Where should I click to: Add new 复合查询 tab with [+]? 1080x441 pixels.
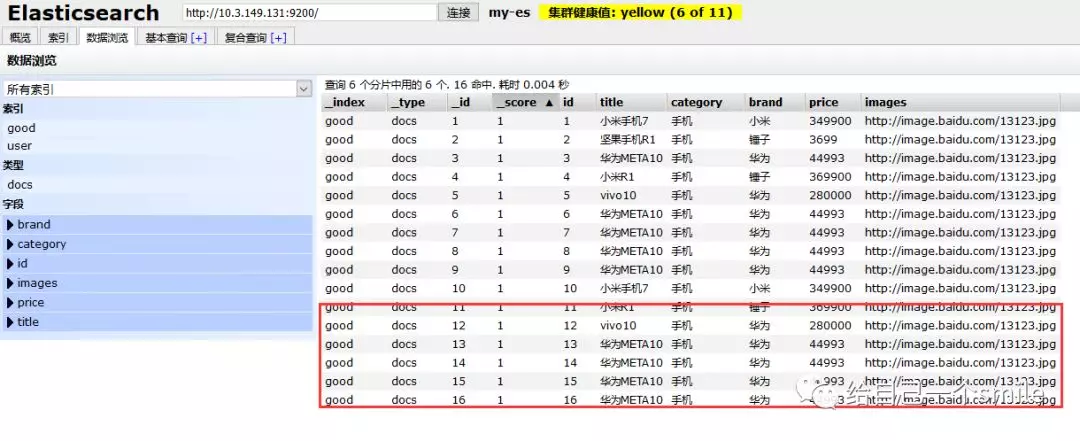[x=278, y=39]
